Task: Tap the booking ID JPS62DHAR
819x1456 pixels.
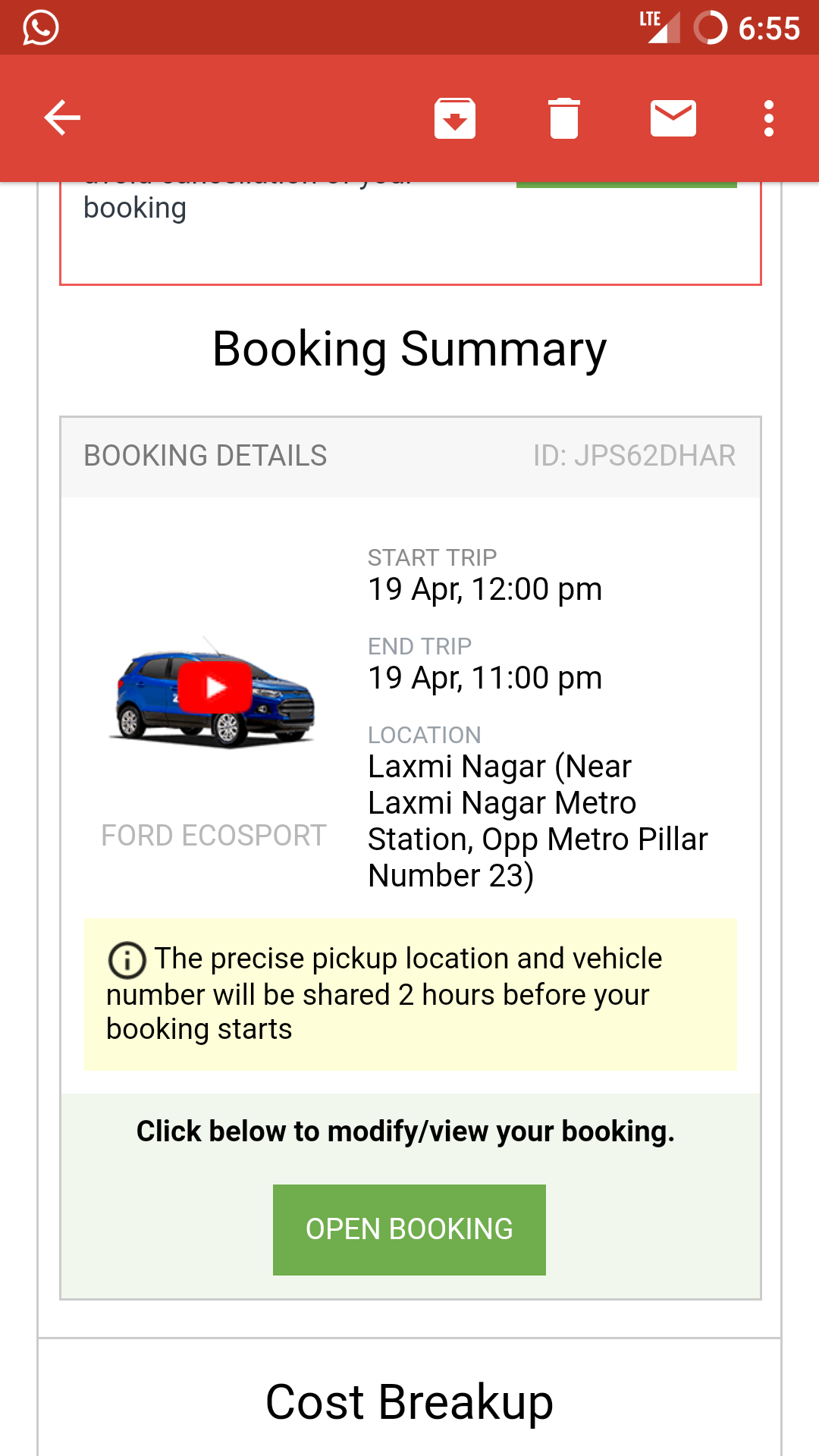Action: click(634, 456)
